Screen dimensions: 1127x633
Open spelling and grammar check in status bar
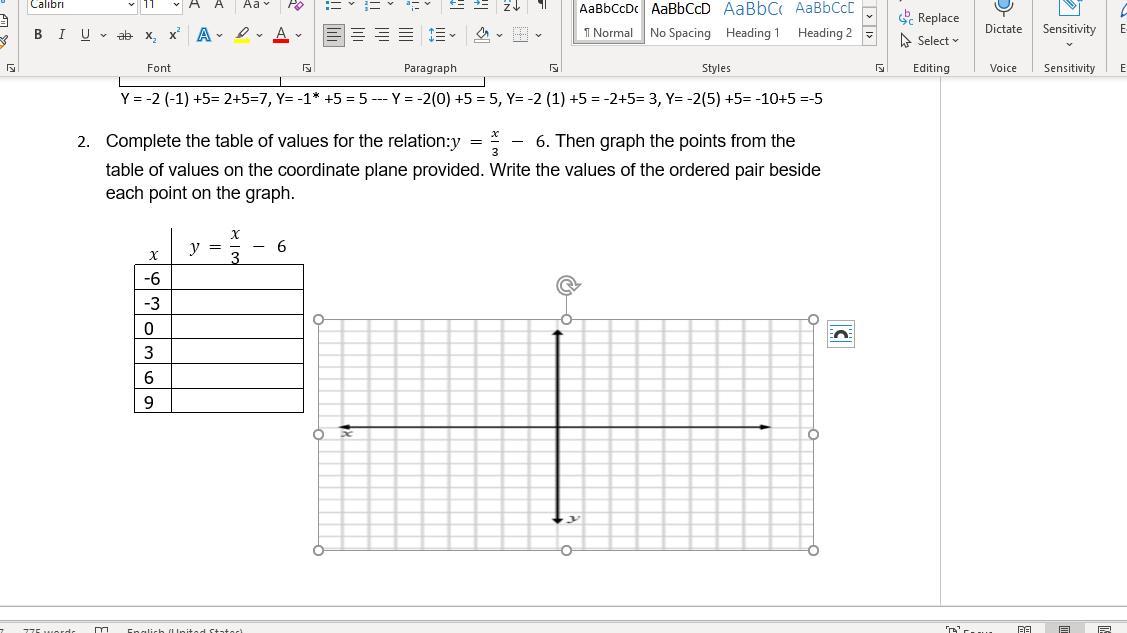click(101, 629)
